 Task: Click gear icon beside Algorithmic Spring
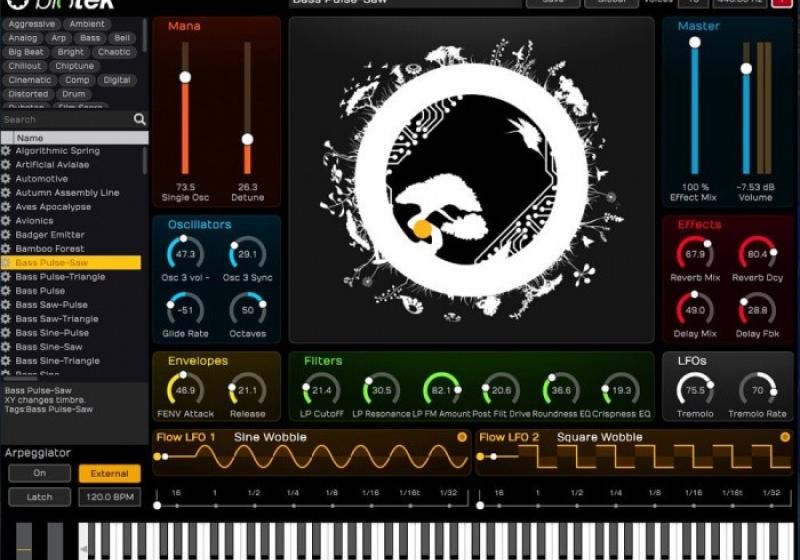(6, 151)
